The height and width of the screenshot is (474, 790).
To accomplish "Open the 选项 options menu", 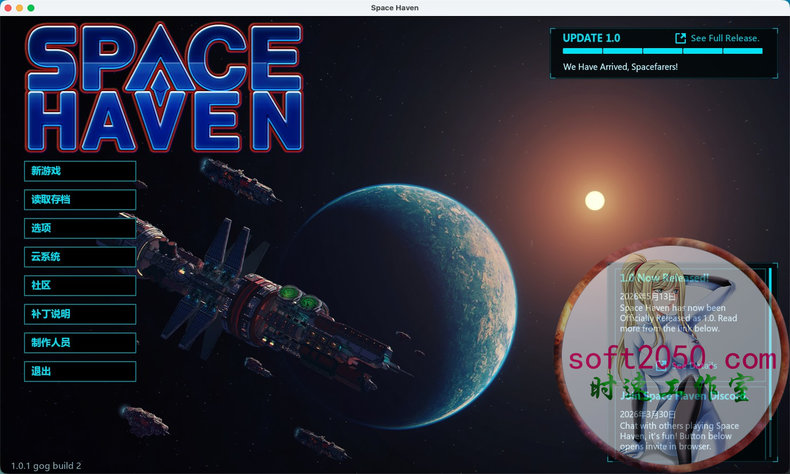I will (80, 229).
